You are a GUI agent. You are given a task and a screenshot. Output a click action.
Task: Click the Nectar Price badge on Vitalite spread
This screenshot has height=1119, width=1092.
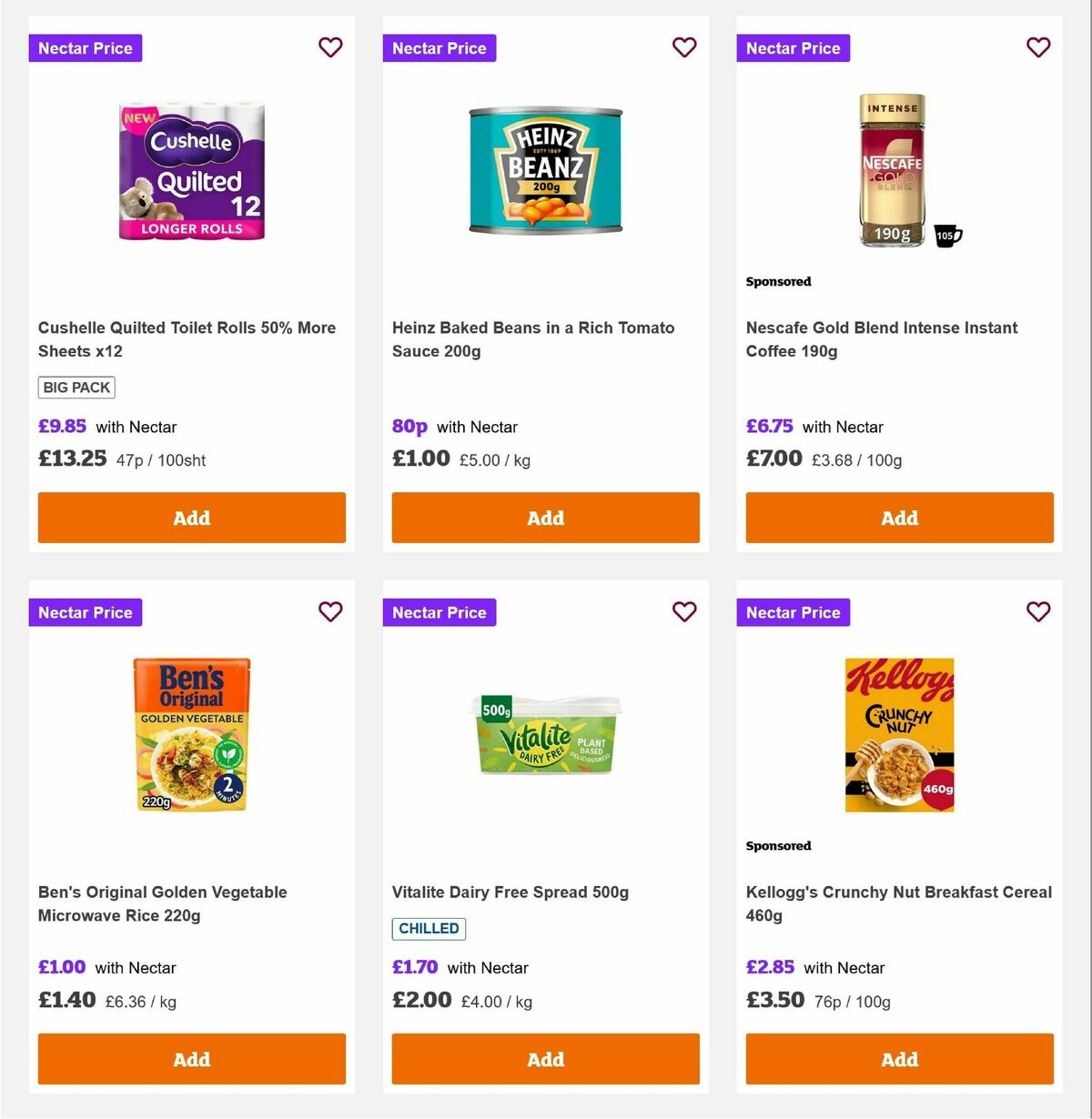(440, 612)
